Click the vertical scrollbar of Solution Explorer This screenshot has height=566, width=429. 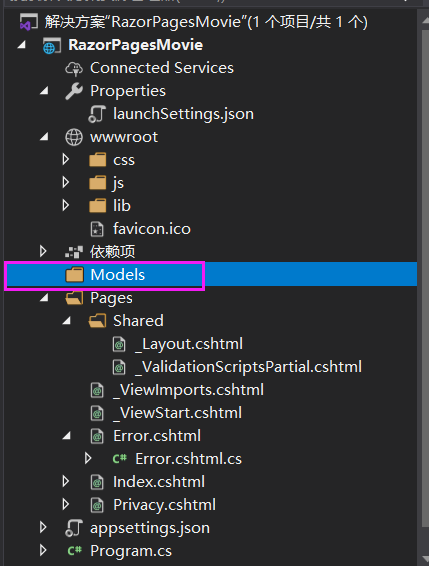[x=425, y=274]
